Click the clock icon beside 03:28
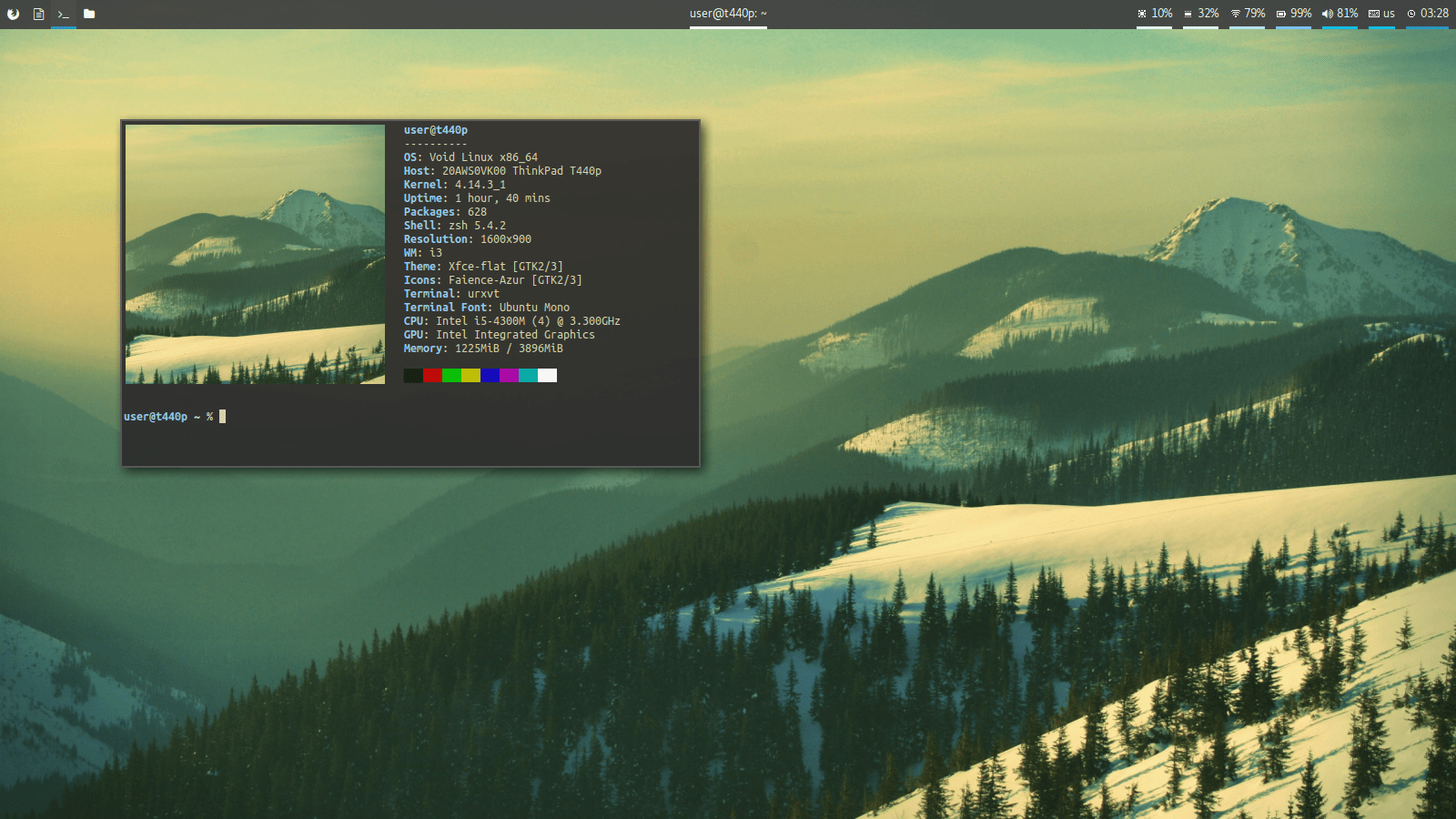Viewport: 1456px width, 819px height. click(1411, 14)
